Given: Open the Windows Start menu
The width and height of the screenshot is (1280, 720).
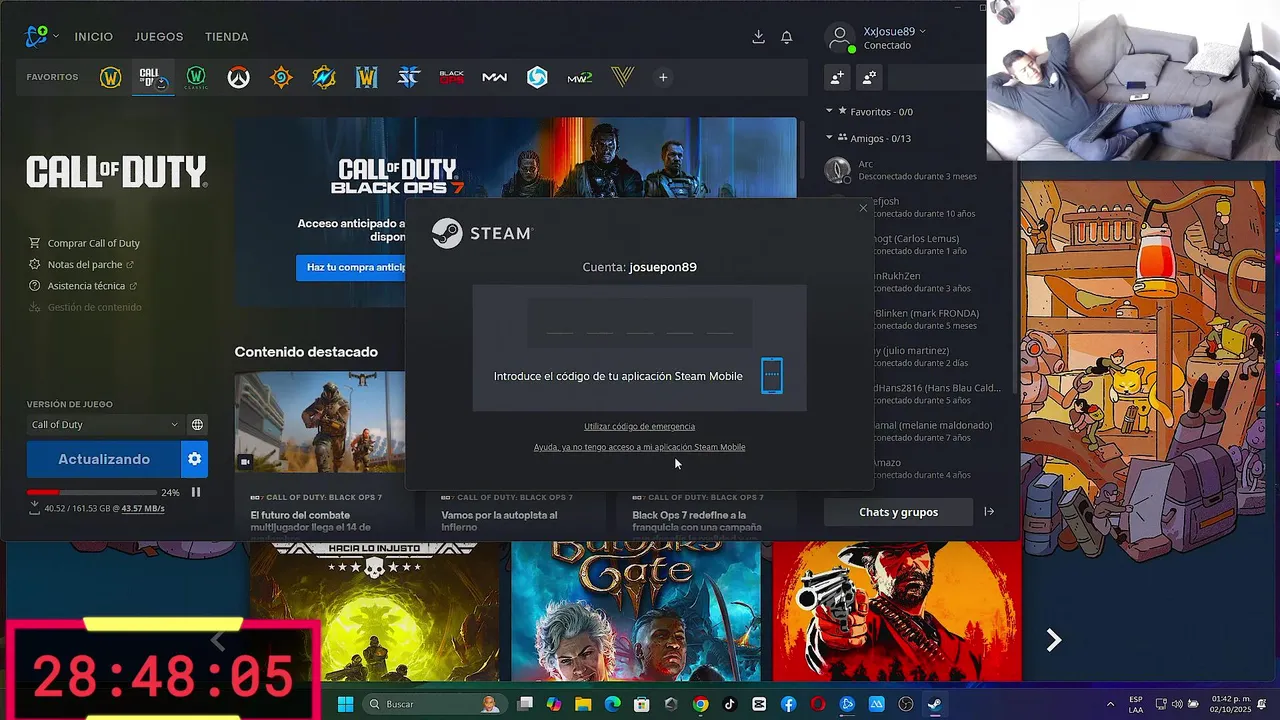Looking at the screenshot, I should pos(345,704).
